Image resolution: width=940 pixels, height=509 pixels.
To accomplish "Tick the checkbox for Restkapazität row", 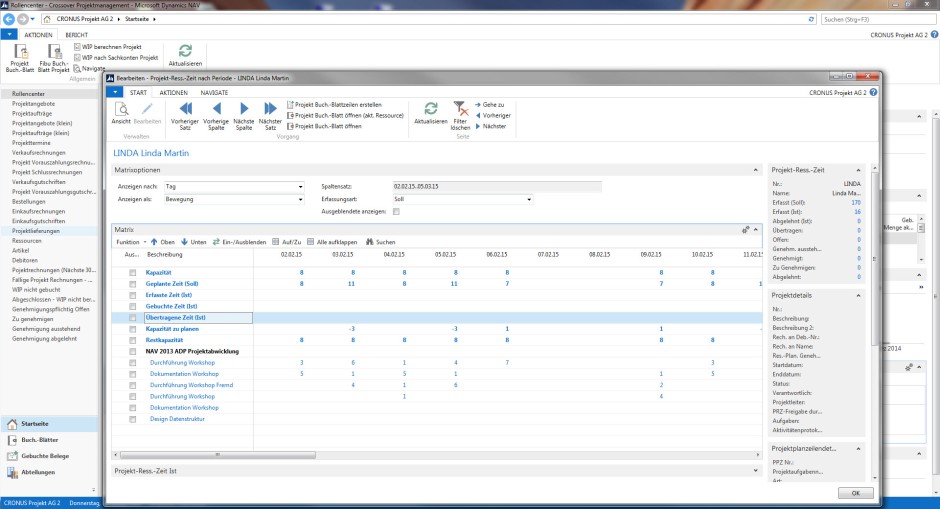I will (x=132, y=340).
